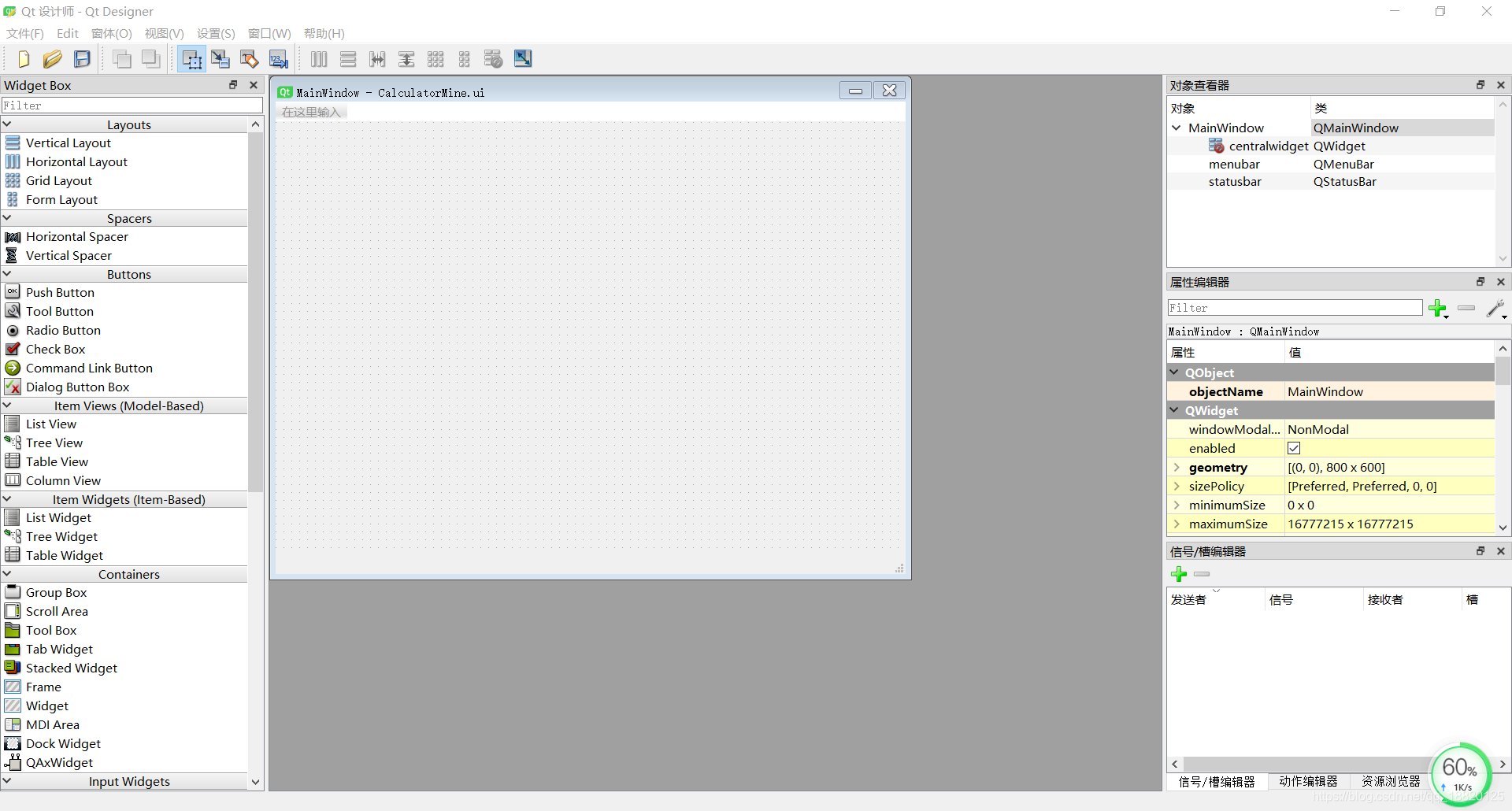Collapse the Containers category
Image resolution: width=1512 pixels, height=811 pixels.
click(x=7, y=574)
